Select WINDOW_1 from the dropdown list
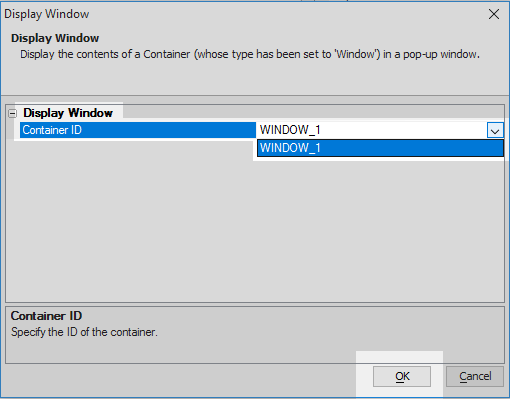This screenshot has width=510, height=399. [380, 148]
